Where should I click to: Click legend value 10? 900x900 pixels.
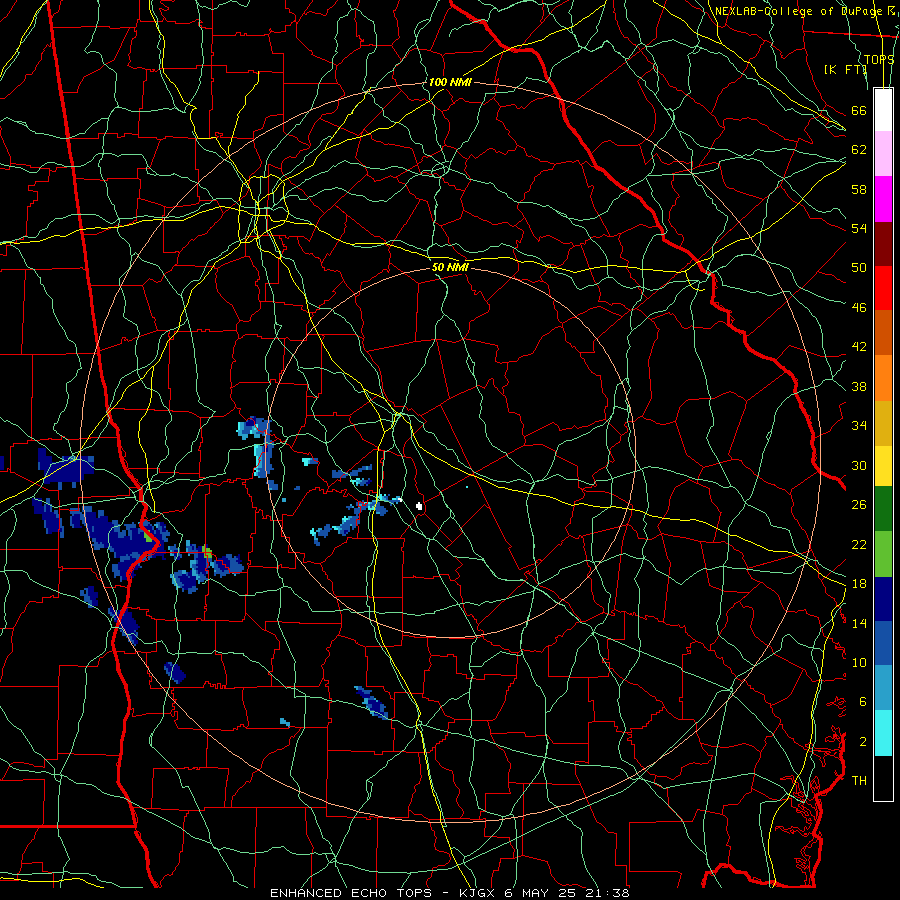[859, 662]
